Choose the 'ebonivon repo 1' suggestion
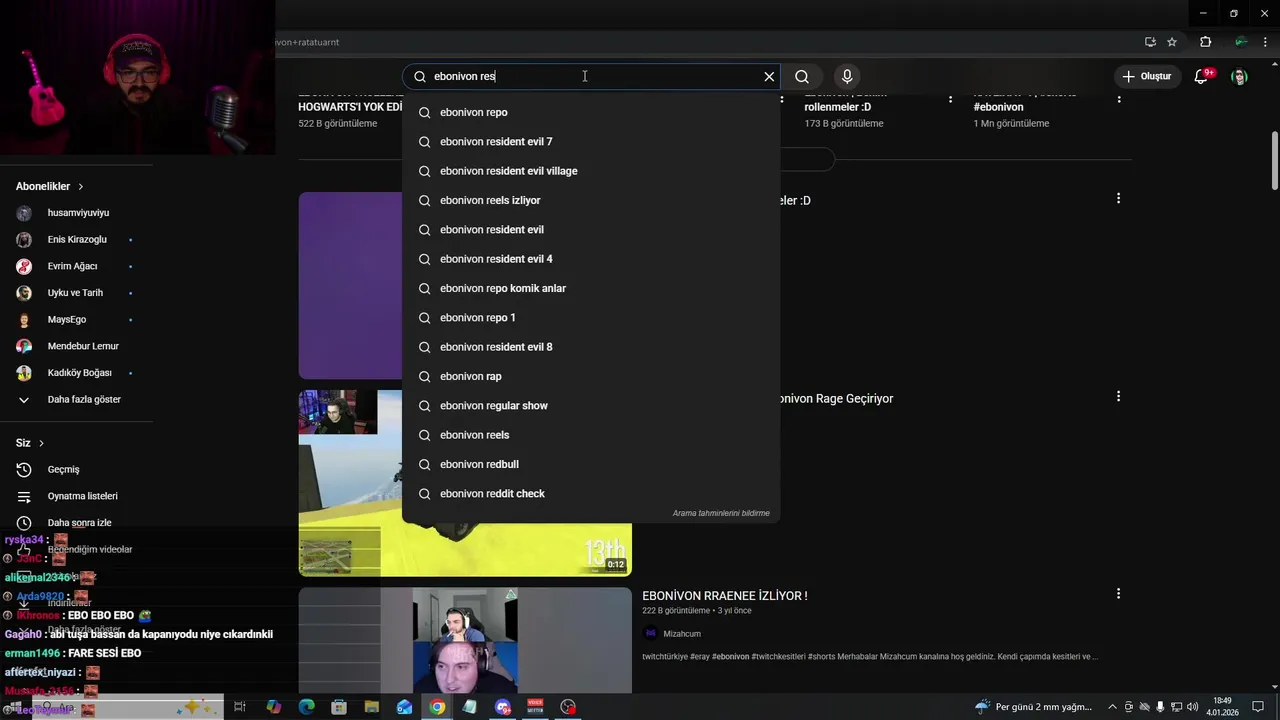1280x720 pixels. [x=591, y=318]
